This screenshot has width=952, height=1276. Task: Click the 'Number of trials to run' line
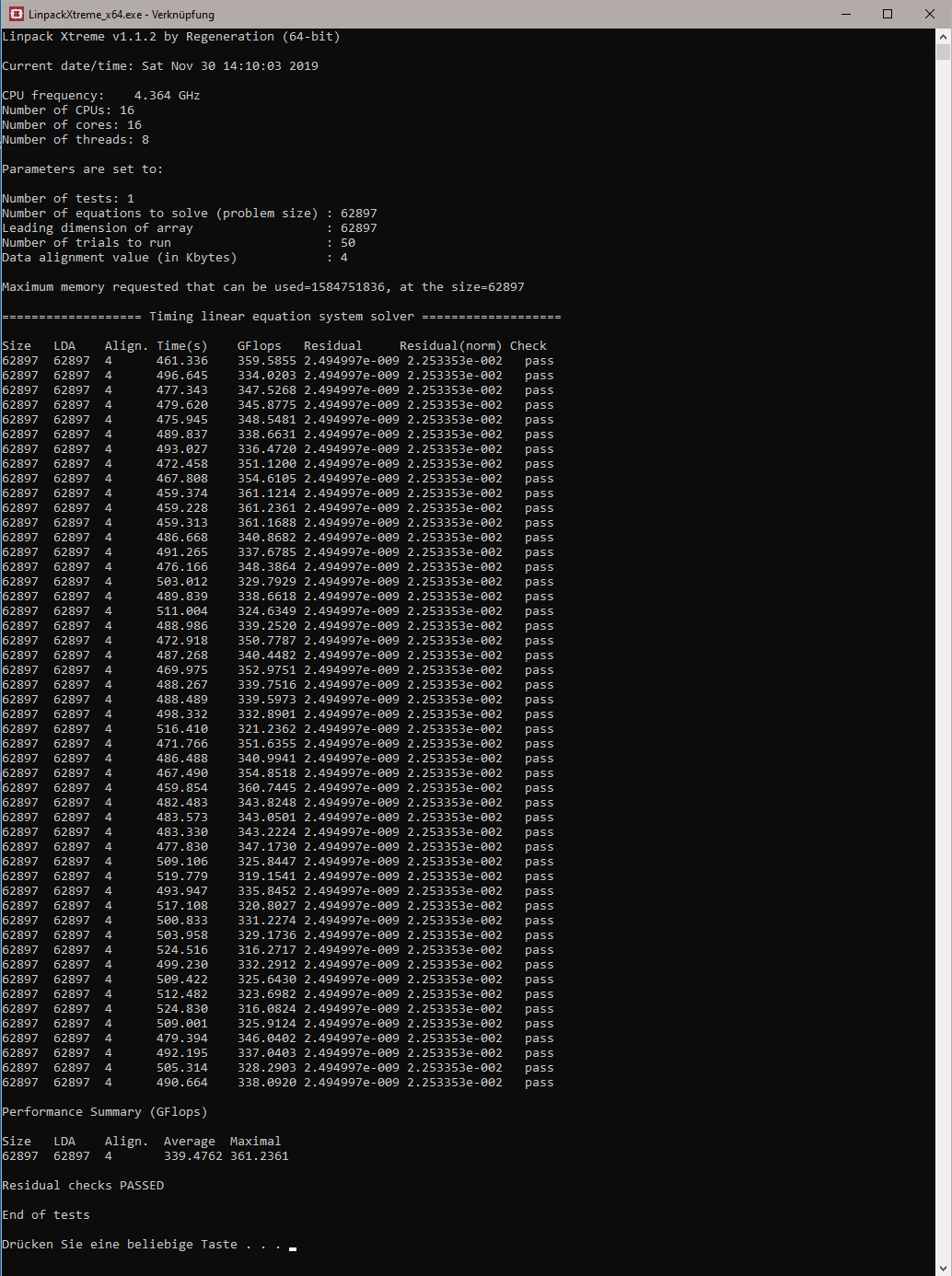179,243
